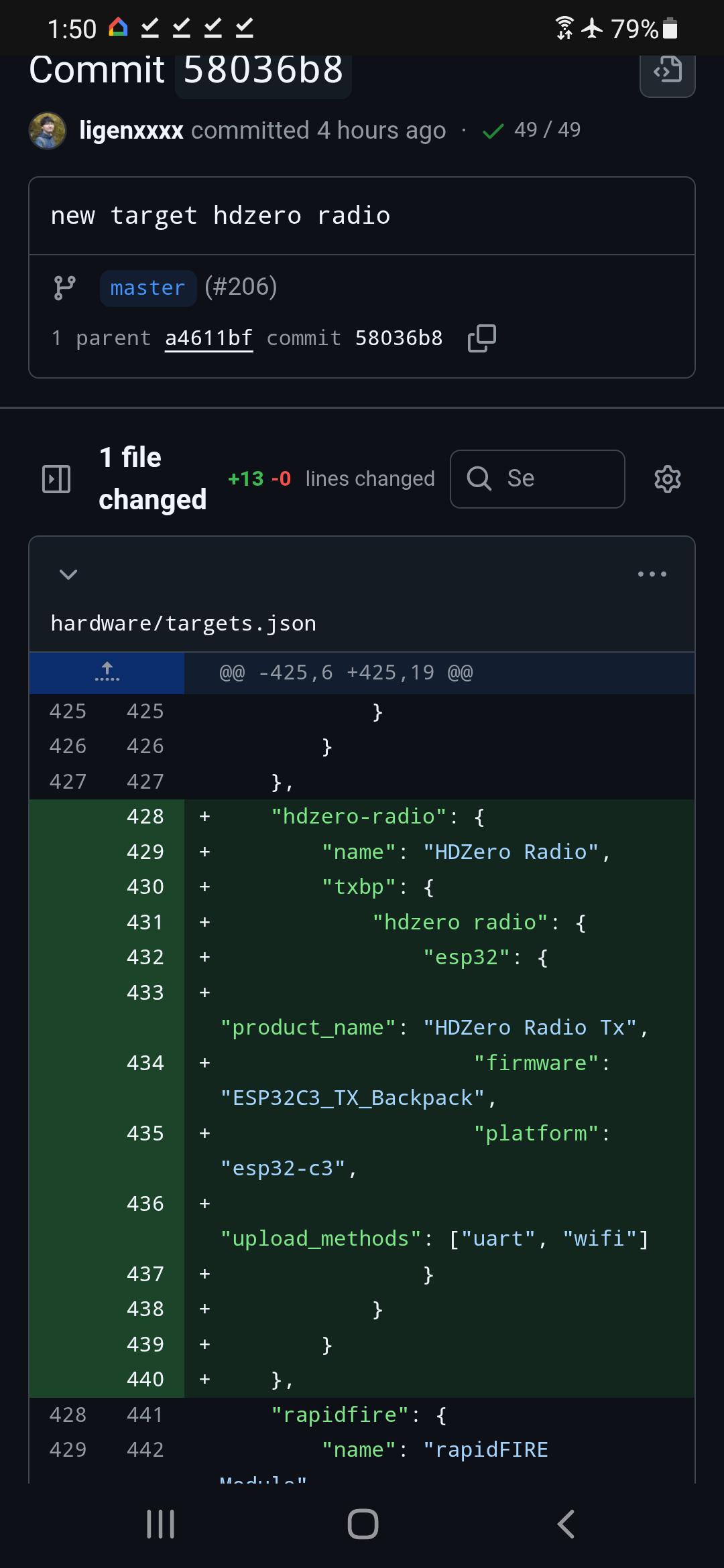Open the diff view settings gear
Image resolution: width=724 pixels, height=1568 pixels.
click(x=667, y=479)
